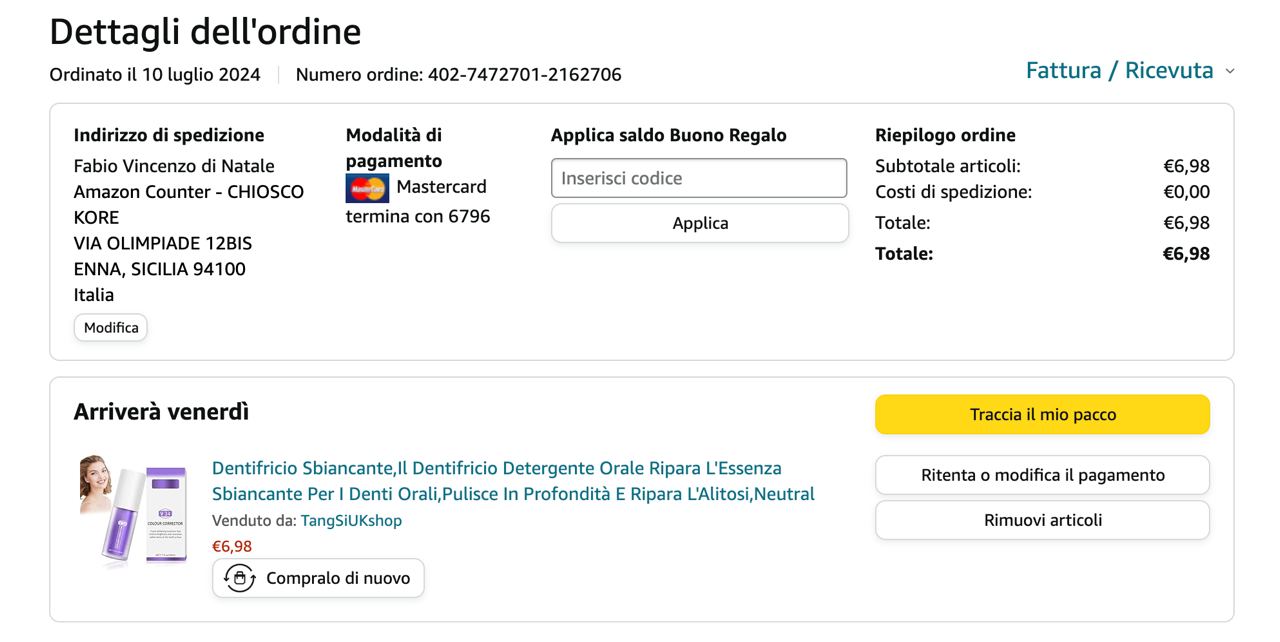Click the red €6,98 item price
The image size is (1280, 642).
tap(232, 546)
